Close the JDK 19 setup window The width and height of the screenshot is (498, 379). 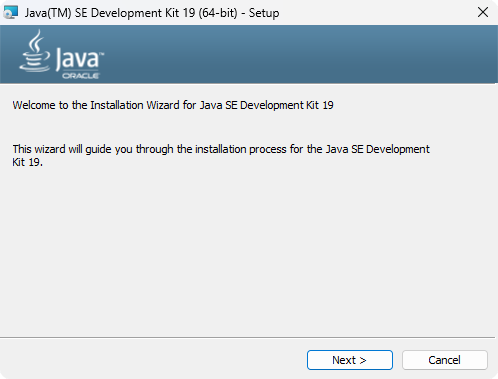point(483,13)
